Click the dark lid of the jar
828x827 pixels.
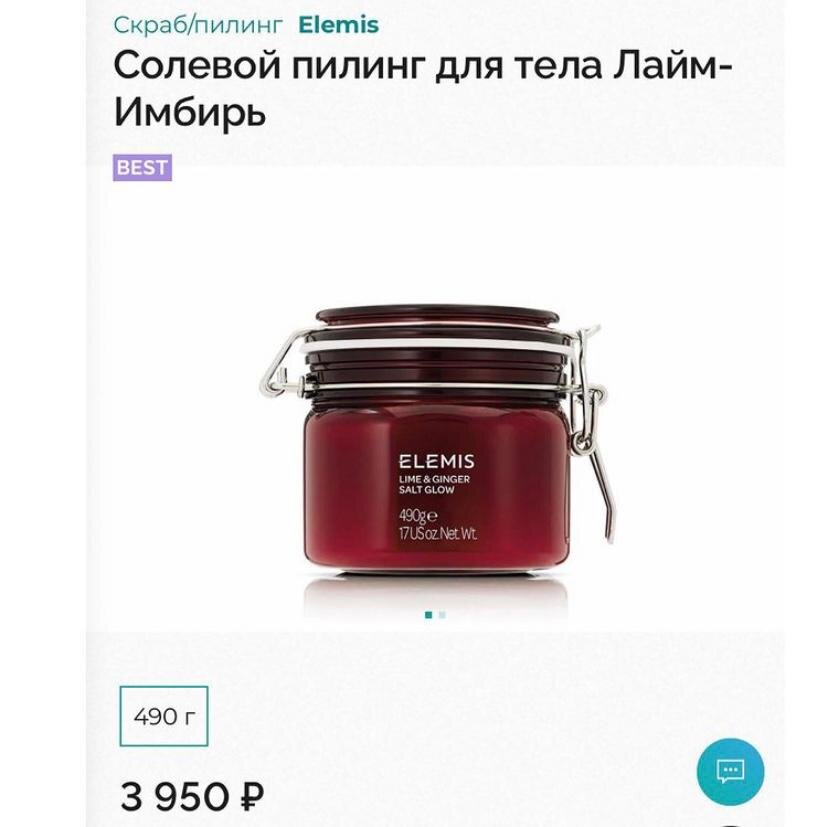(437, 350)
